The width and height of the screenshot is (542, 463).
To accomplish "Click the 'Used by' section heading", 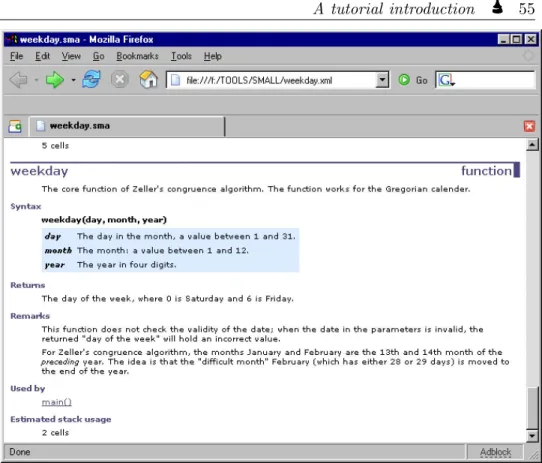I will click(x=28, y=389).
